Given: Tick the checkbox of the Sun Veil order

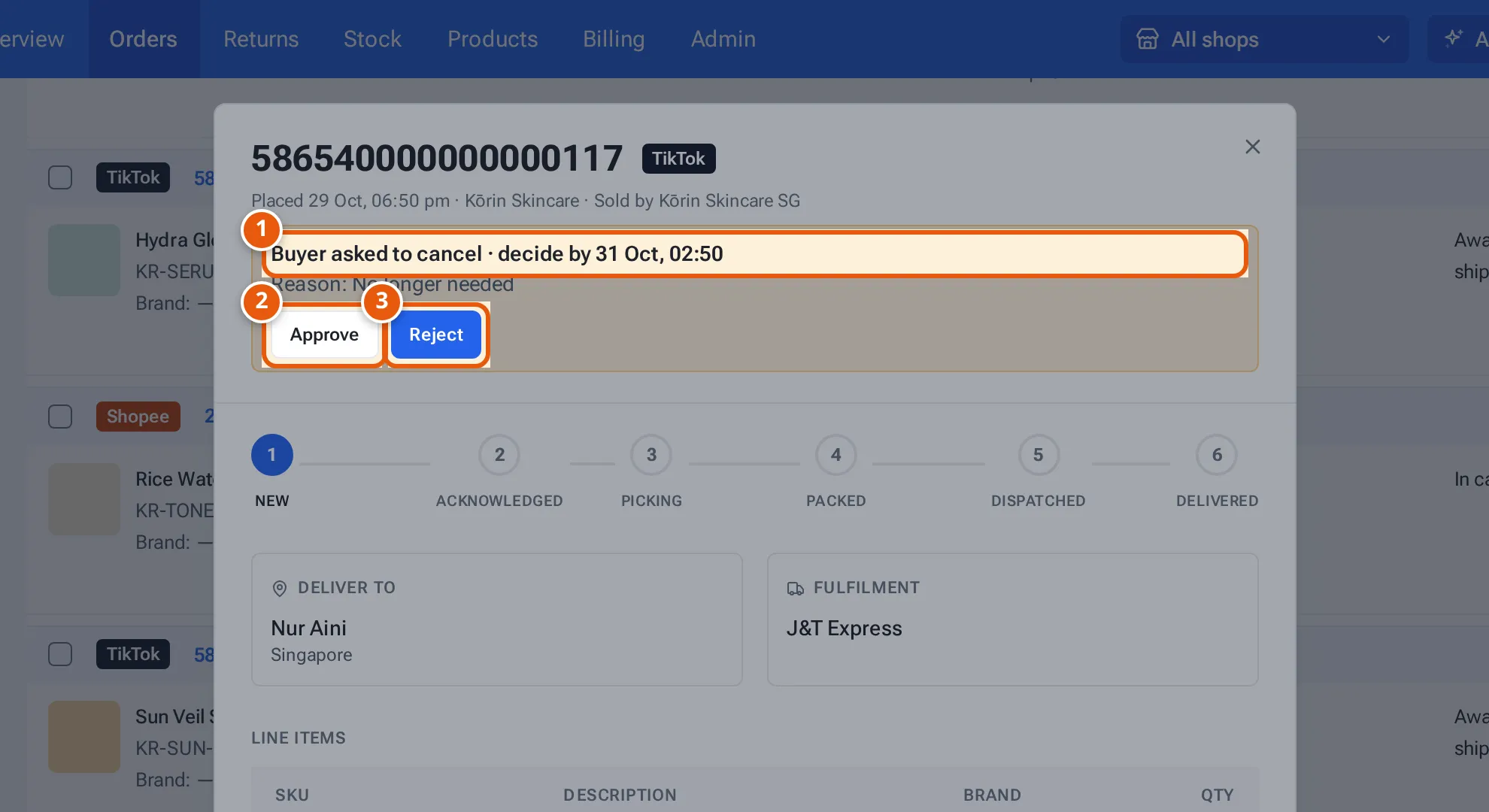Looking at the screenshot, I should tap(60, 654).
